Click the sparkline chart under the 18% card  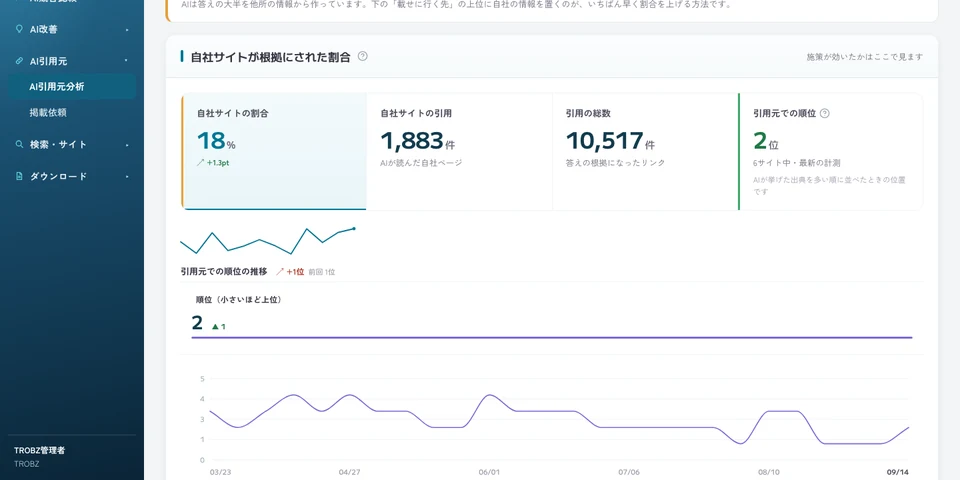click(x=268, y=241)
